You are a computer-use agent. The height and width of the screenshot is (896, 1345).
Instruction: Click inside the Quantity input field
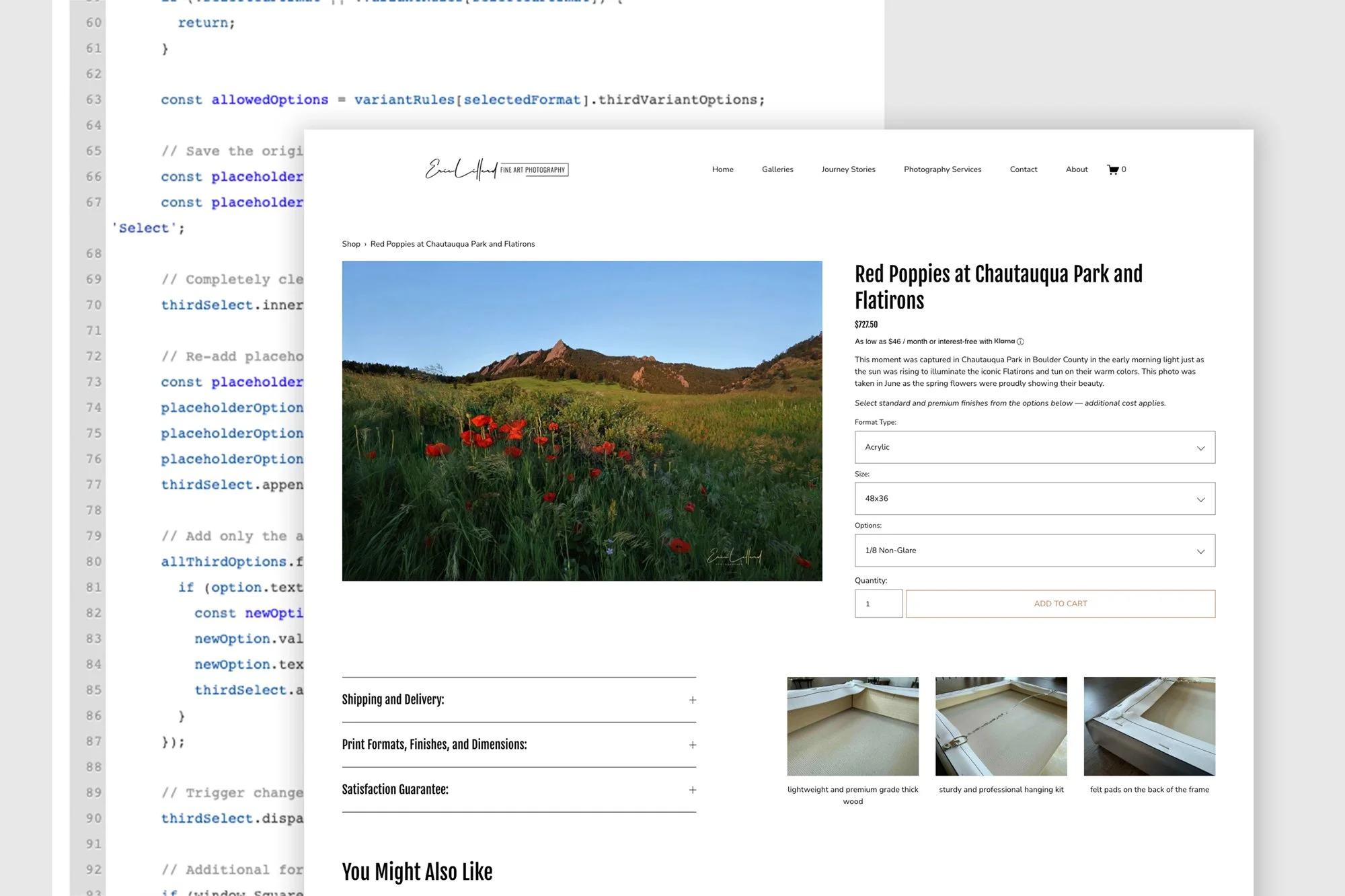click(878, 603)
